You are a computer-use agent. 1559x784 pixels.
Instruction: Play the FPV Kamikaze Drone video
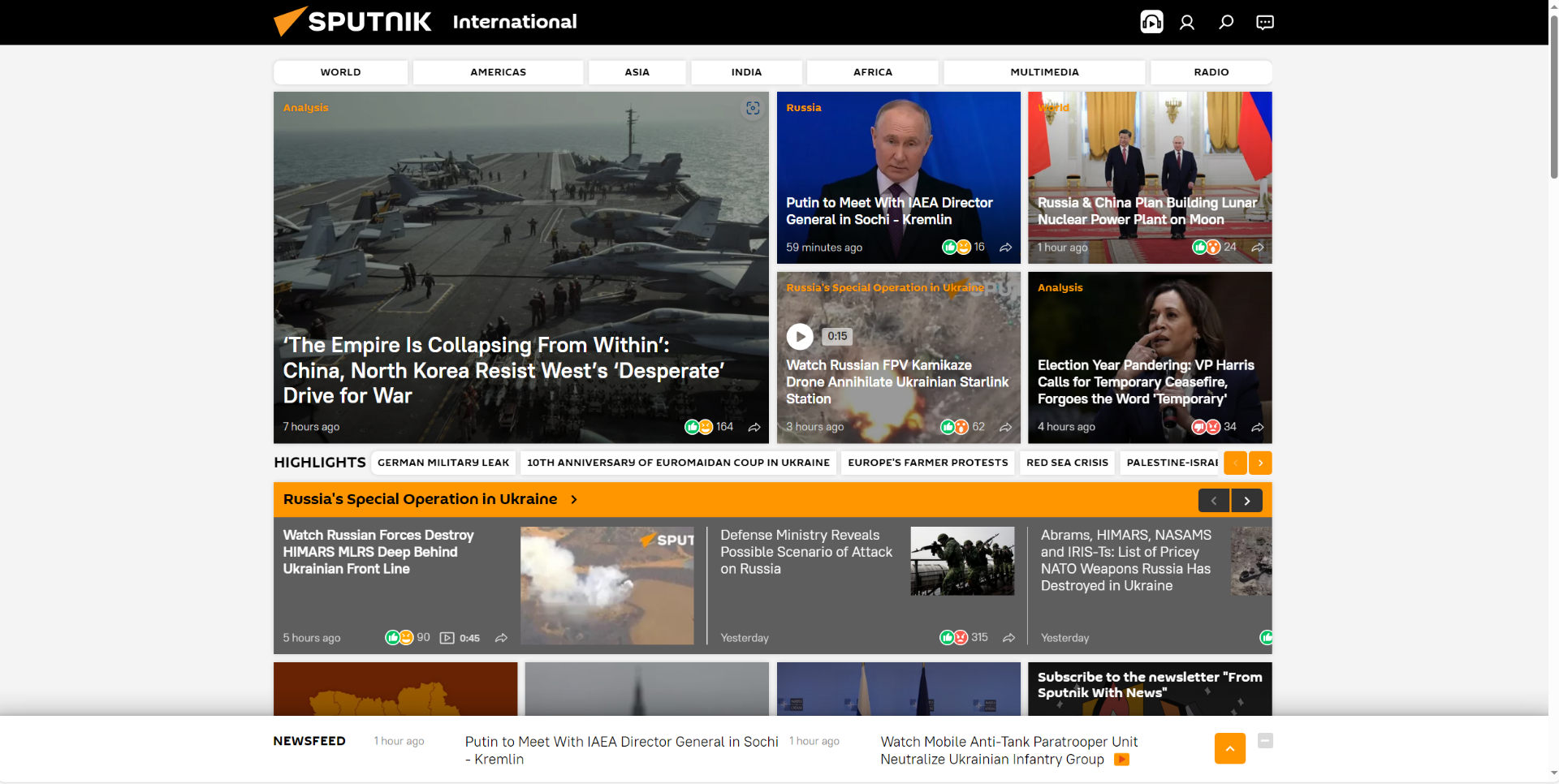(800, 336)
